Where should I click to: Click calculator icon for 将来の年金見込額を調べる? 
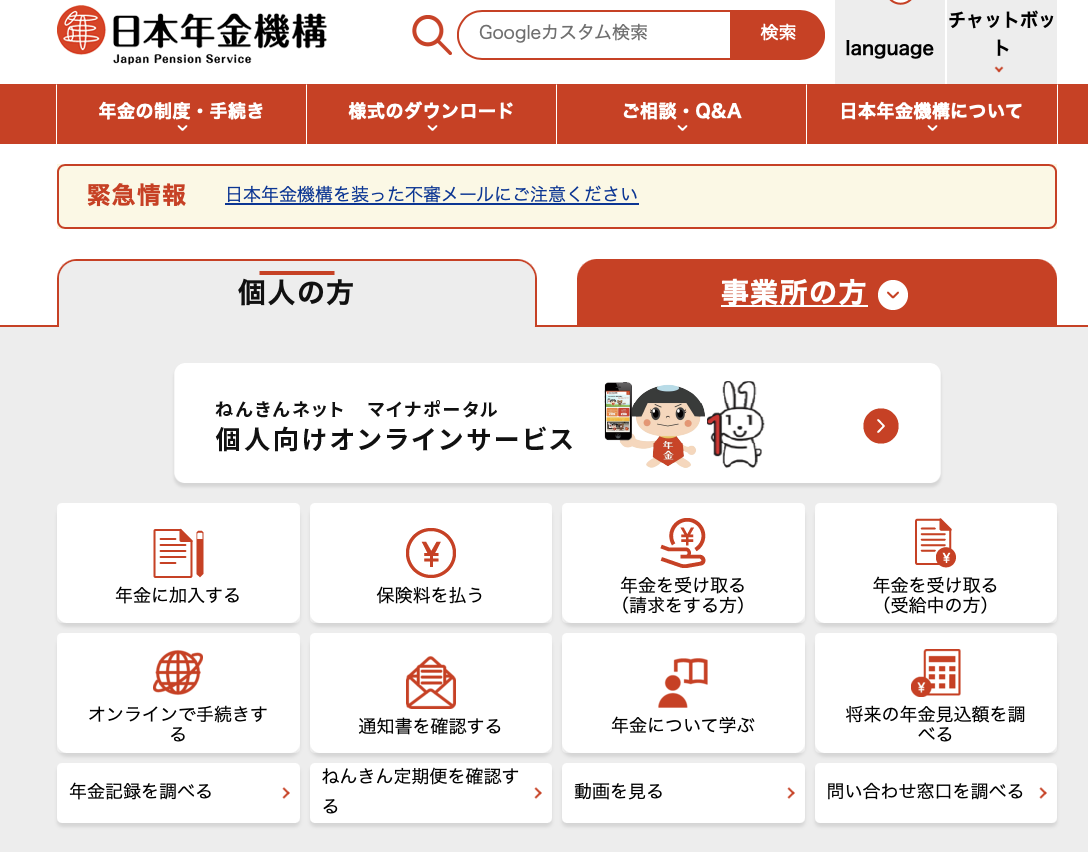pyautogui.click(x=935, y=673)
